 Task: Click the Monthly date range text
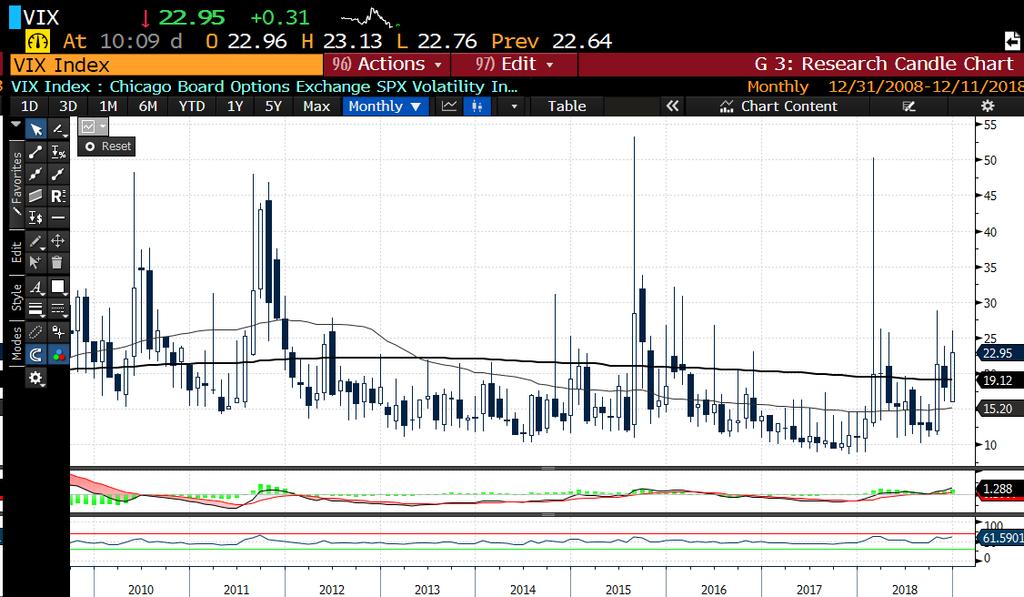click(x=886, y=86)
